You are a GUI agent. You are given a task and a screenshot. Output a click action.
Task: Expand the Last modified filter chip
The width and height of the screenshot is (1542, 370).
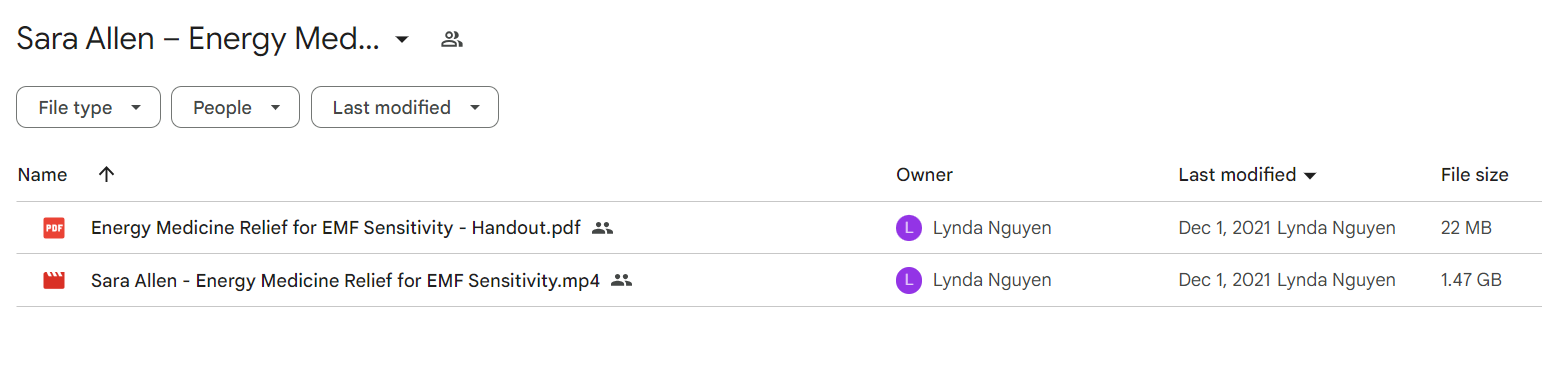click(405, 107)
